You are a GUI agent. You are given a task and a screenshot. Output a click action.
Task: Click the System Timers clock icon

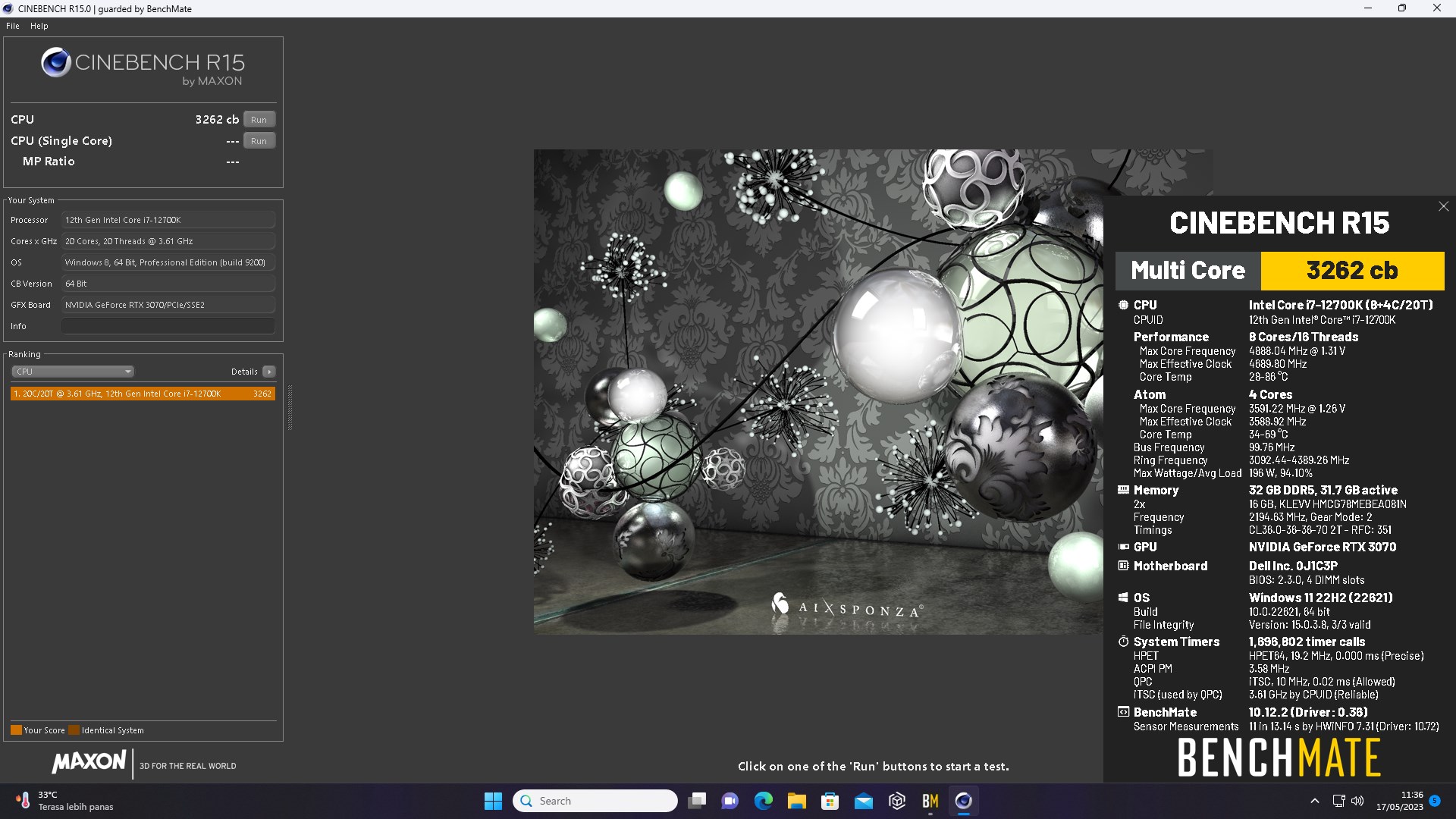(x=1123, y=642)
